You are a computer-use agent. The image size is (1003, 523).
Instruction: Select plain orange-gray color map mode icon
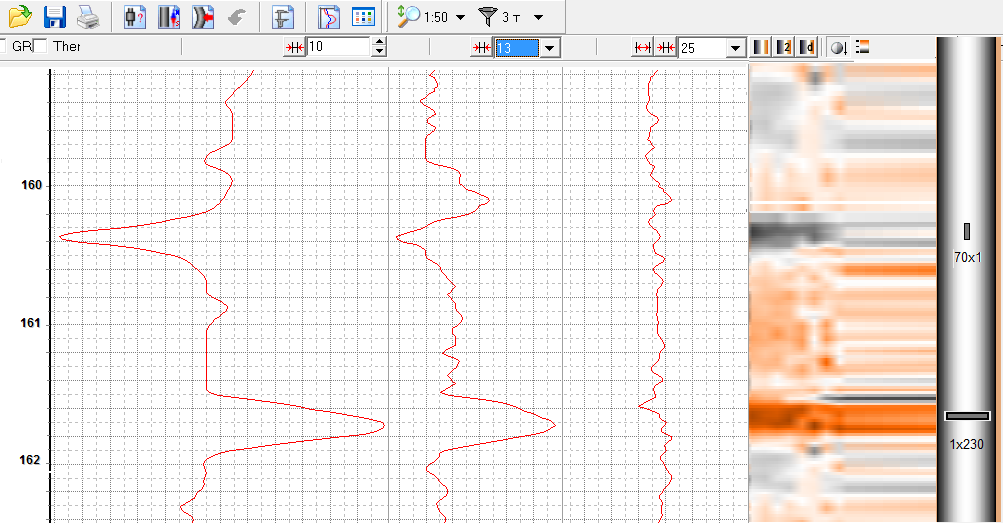[x=761, y=47]
